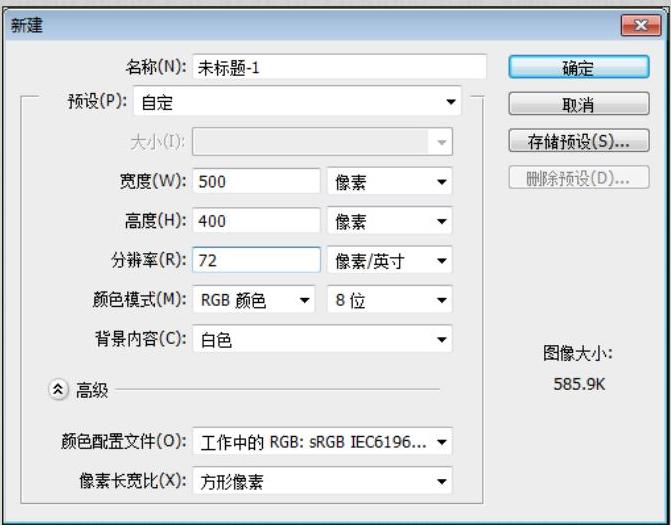671x525 pixels.
Task: Open the 像素长宽比 dropdown showing 方形像素
Action: coord(322,481)
